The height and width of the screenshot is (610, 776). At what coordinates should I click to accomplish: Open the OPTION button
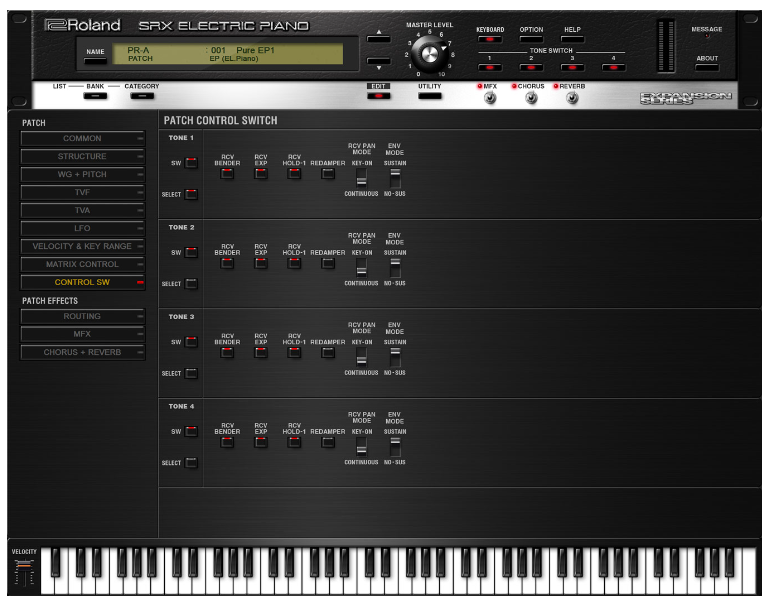tap(531, 40)
